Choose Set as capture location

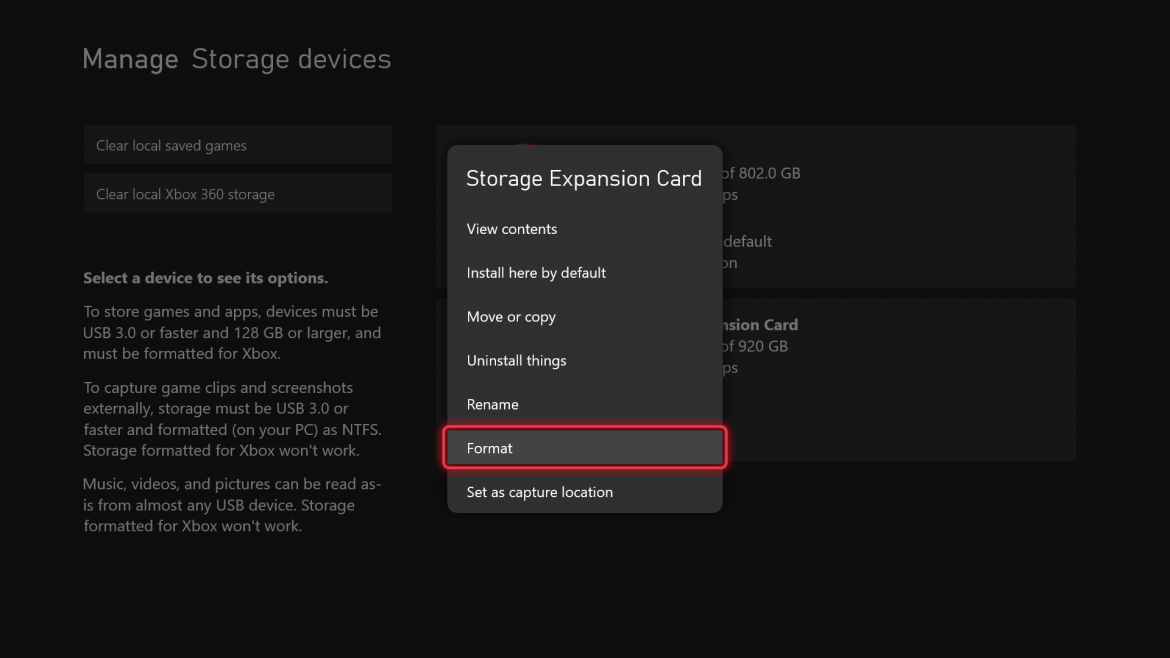[584, 492]
